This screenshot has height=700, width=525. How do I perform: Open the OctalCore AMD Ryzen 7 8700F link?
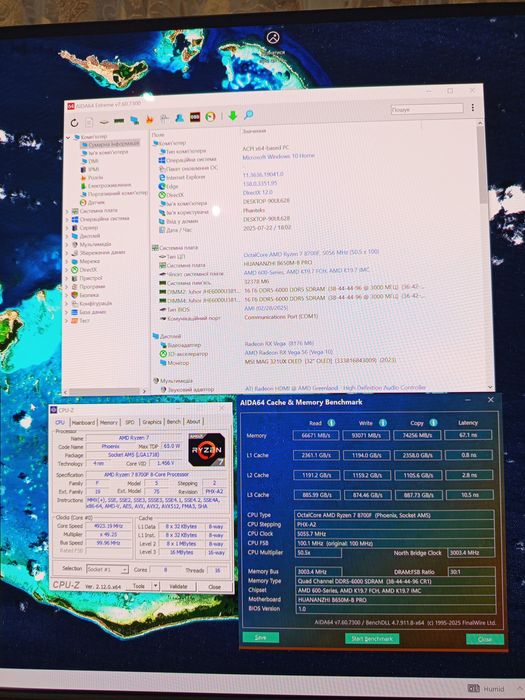pos(311,253)
